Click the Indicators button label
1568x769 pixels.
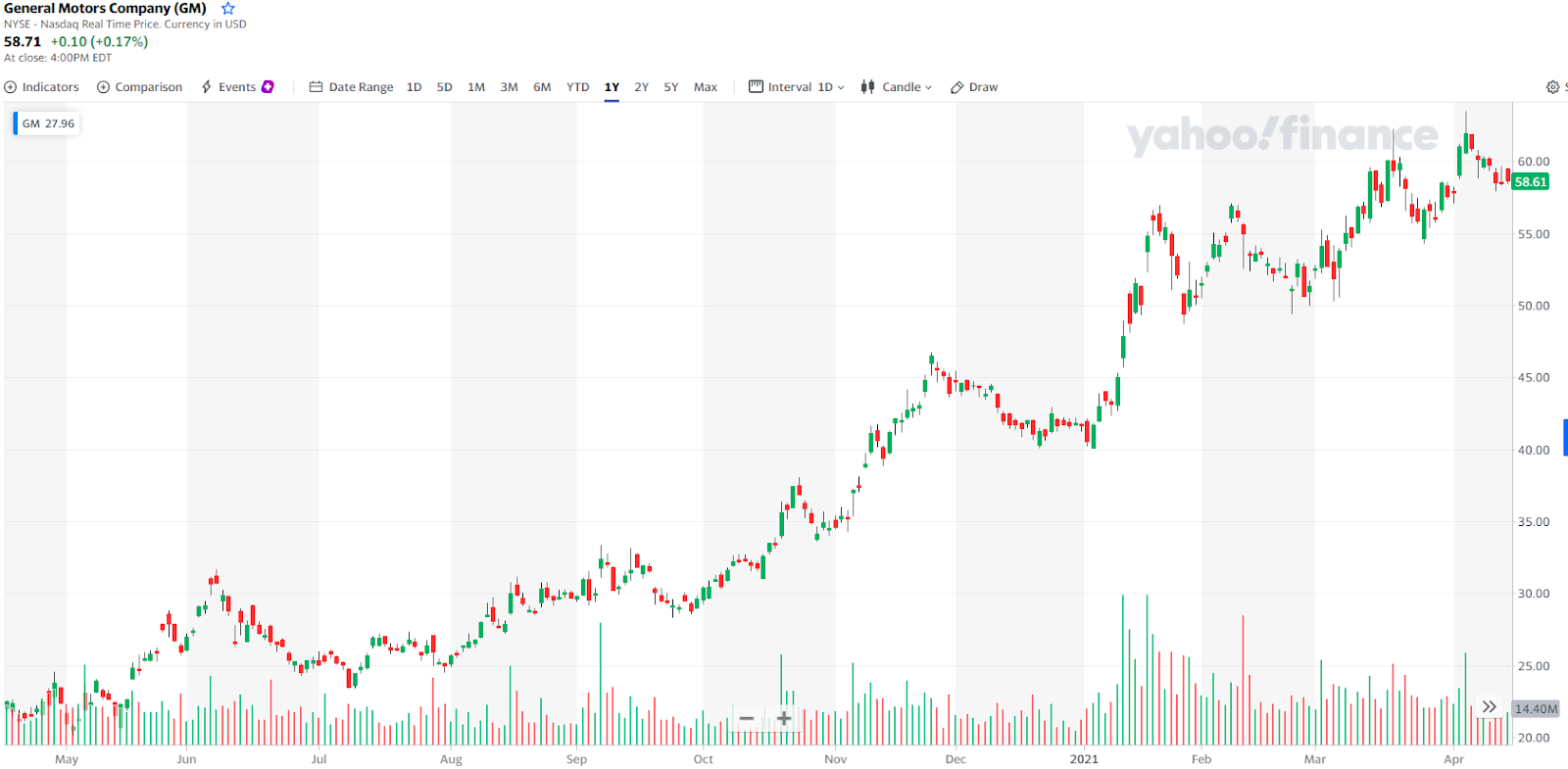point(51,87)
